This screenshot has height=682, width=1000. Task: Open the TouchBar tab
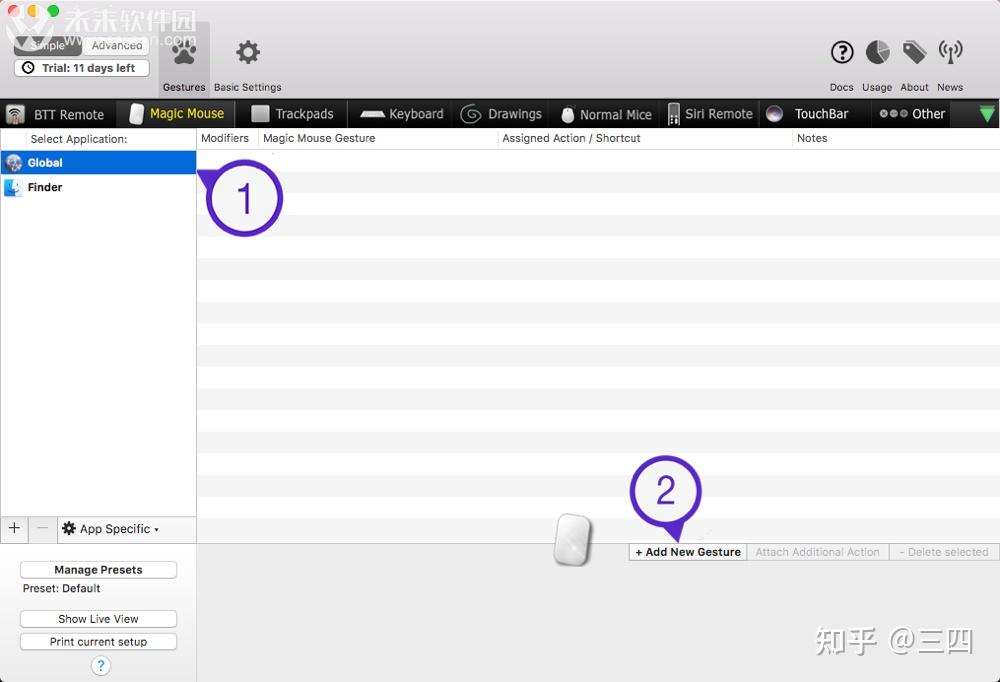816,114
